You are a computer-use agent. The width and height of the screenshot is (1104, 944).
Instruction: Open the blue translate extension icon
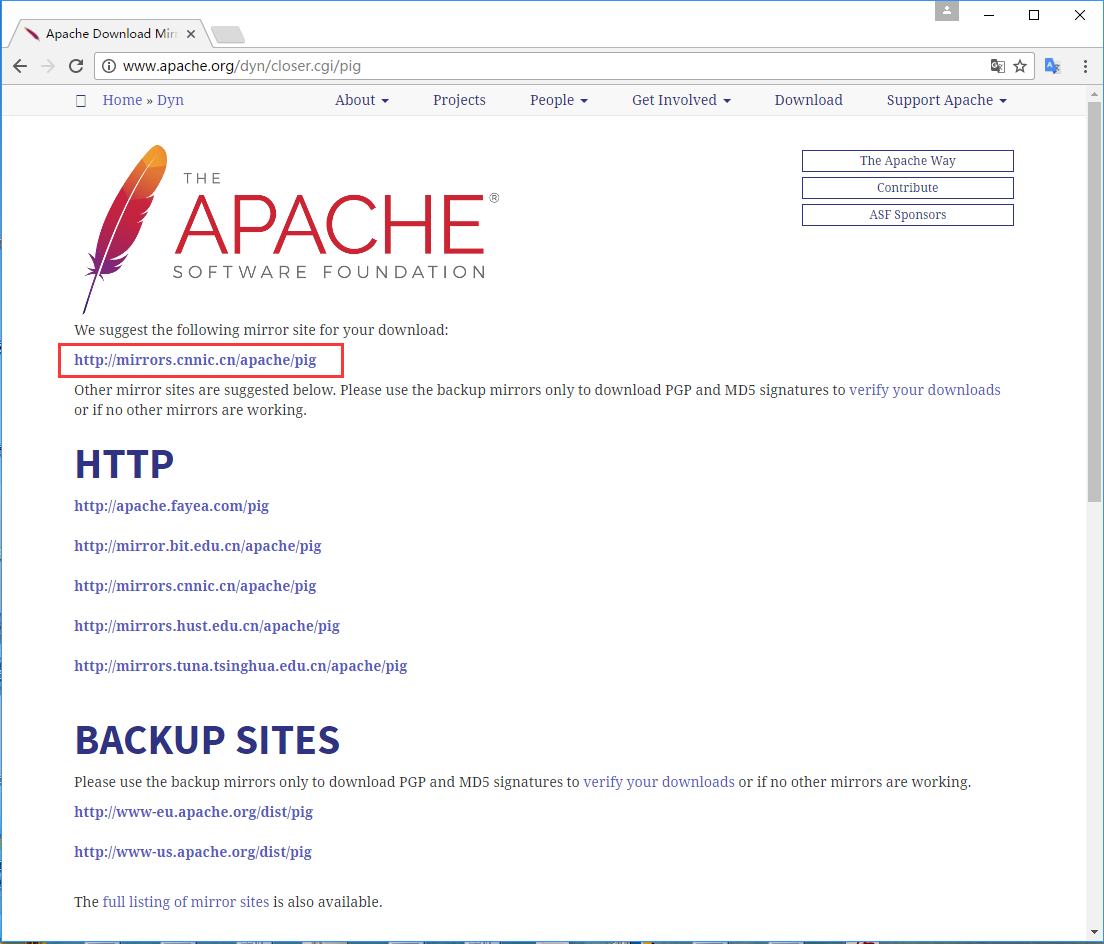(x=1052, y=65)
